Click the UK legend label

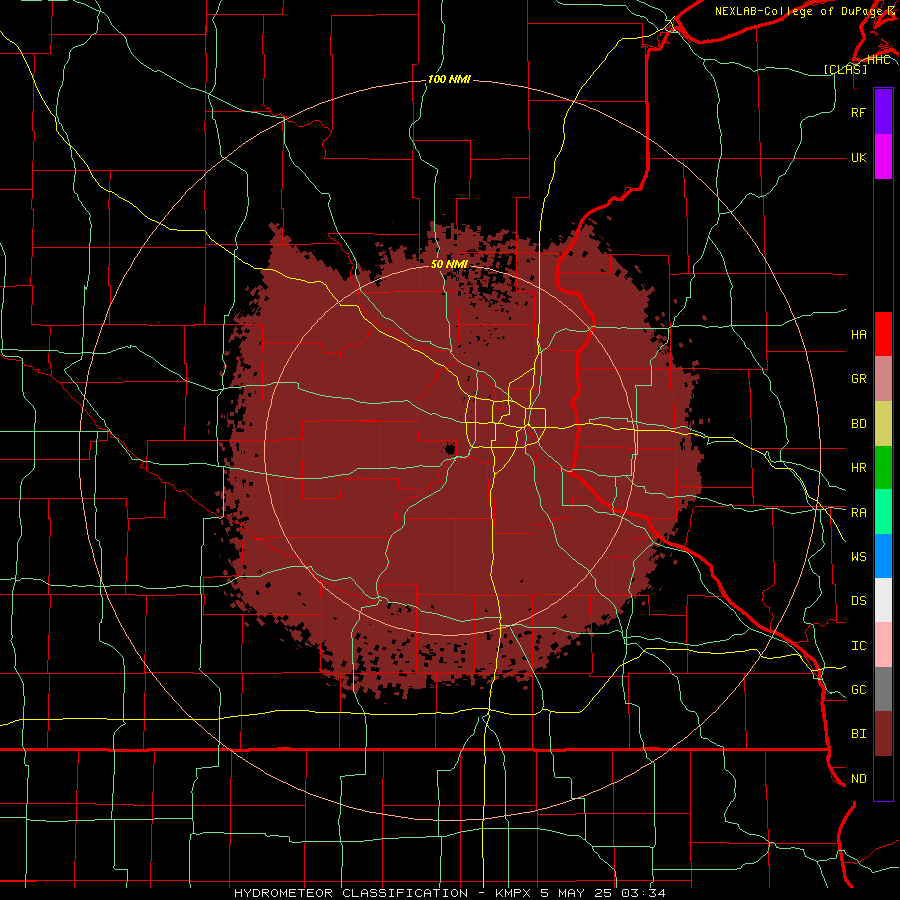tap(858, 157)
